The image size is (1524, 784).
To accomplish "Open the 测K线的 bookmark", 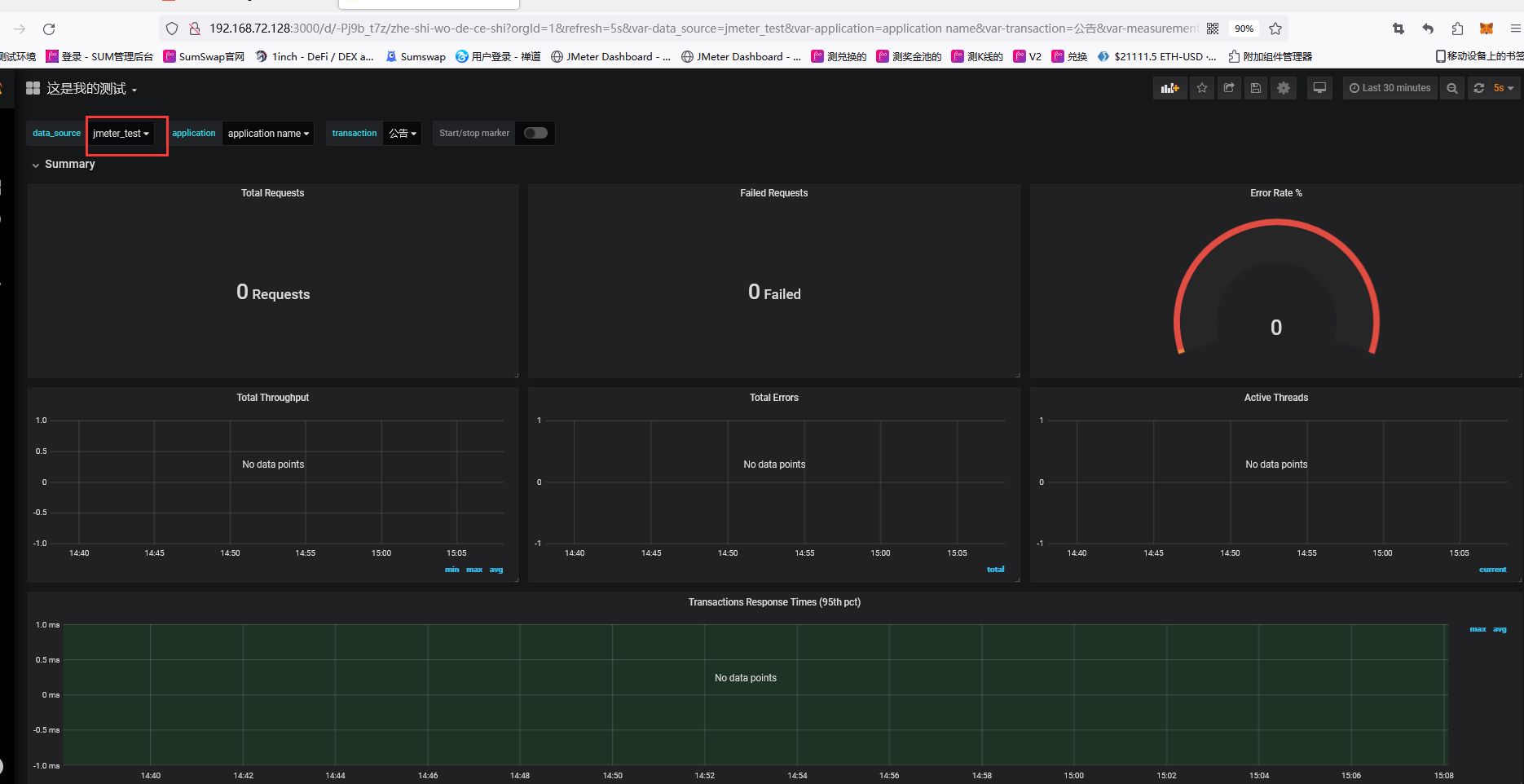I will [977, 56].
